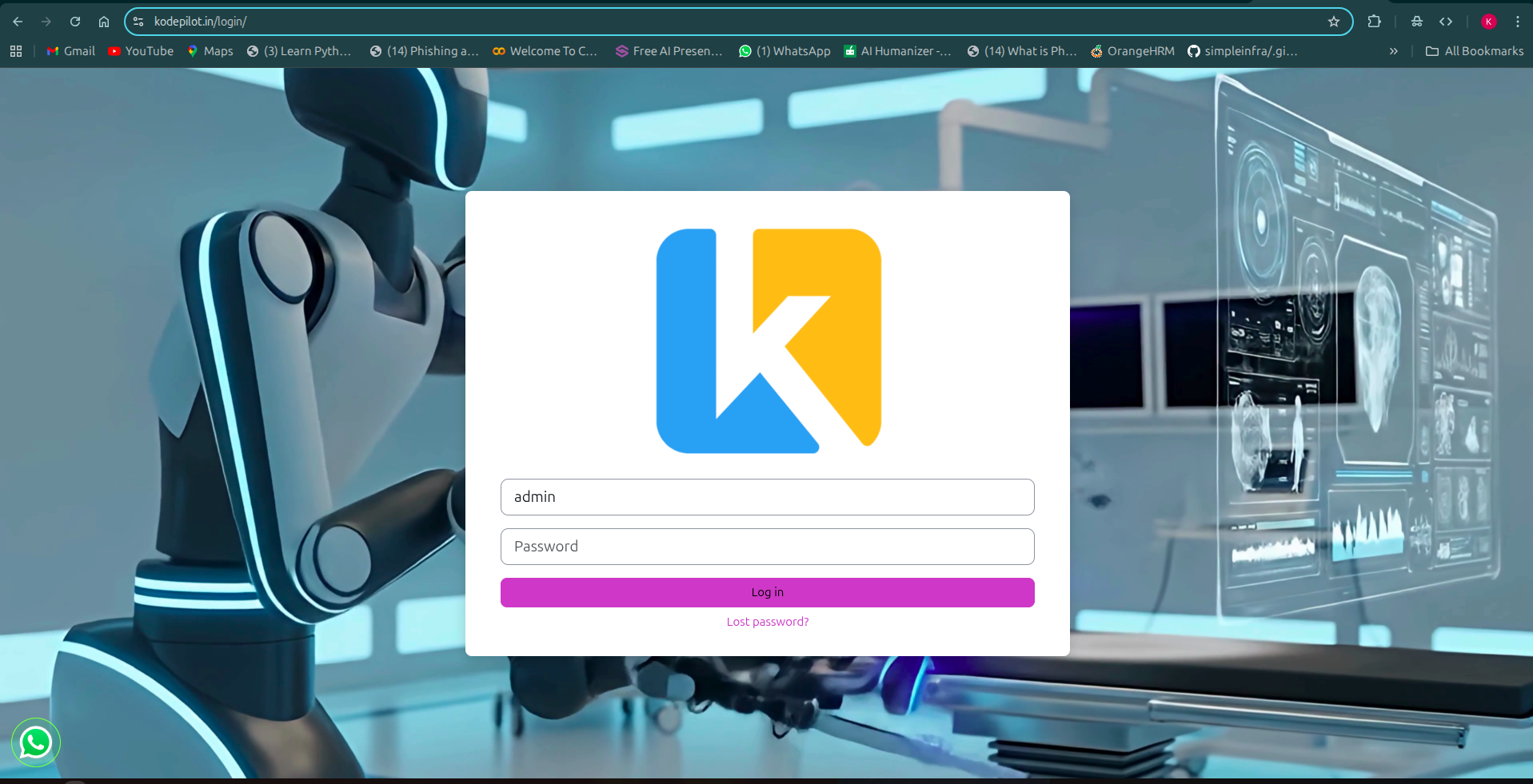Click the username field containing admin
Screen dimensions: 1533x784
click(x=767, y=497)
